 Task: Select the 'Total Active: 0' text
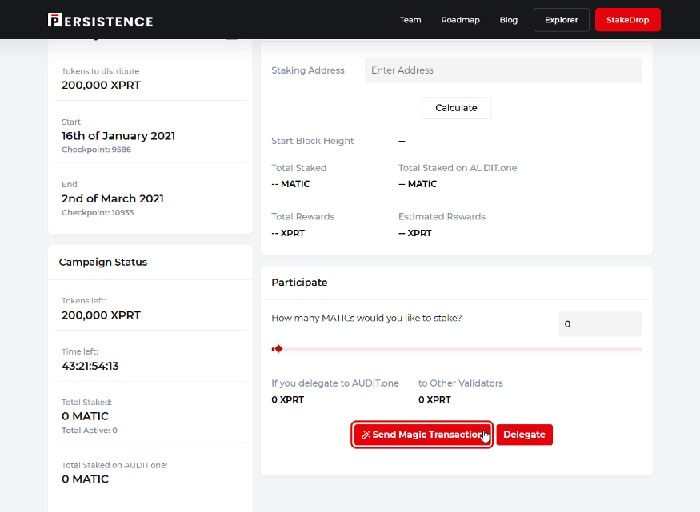pyautogui.click(x=89, y=430)
